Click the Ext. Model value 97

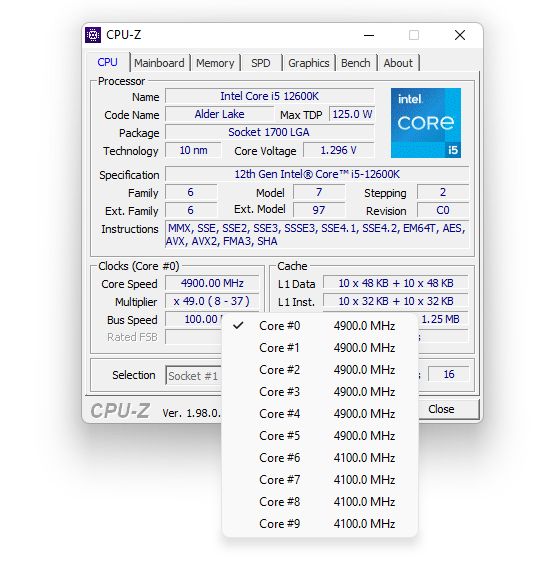pos(319,210)
